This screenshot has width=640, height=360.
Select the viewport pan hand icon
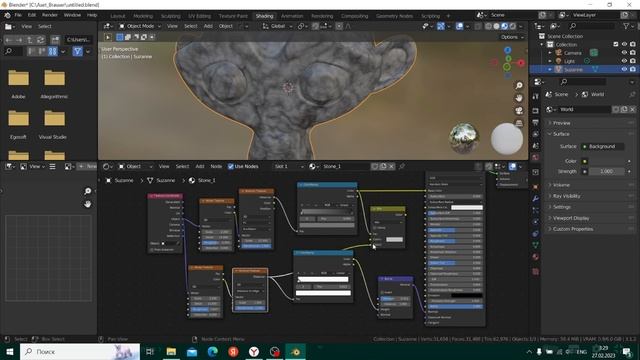(x=519, y=98)
